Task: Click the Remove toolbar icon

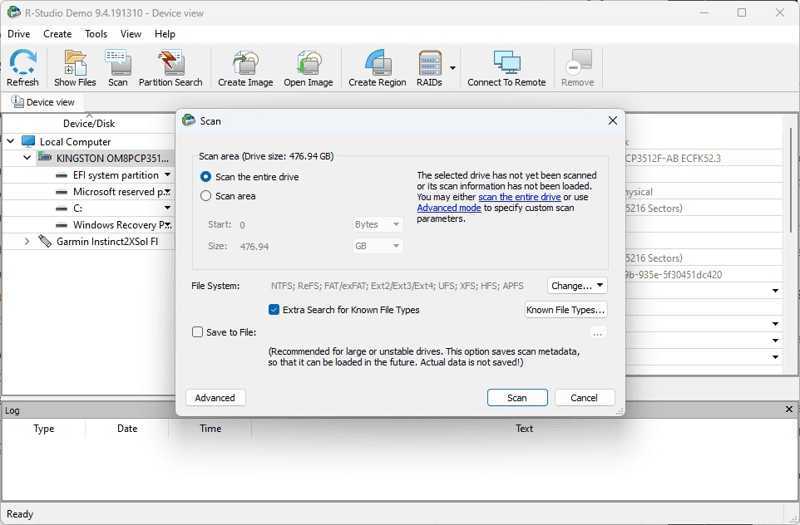Action: coord(578,67)
